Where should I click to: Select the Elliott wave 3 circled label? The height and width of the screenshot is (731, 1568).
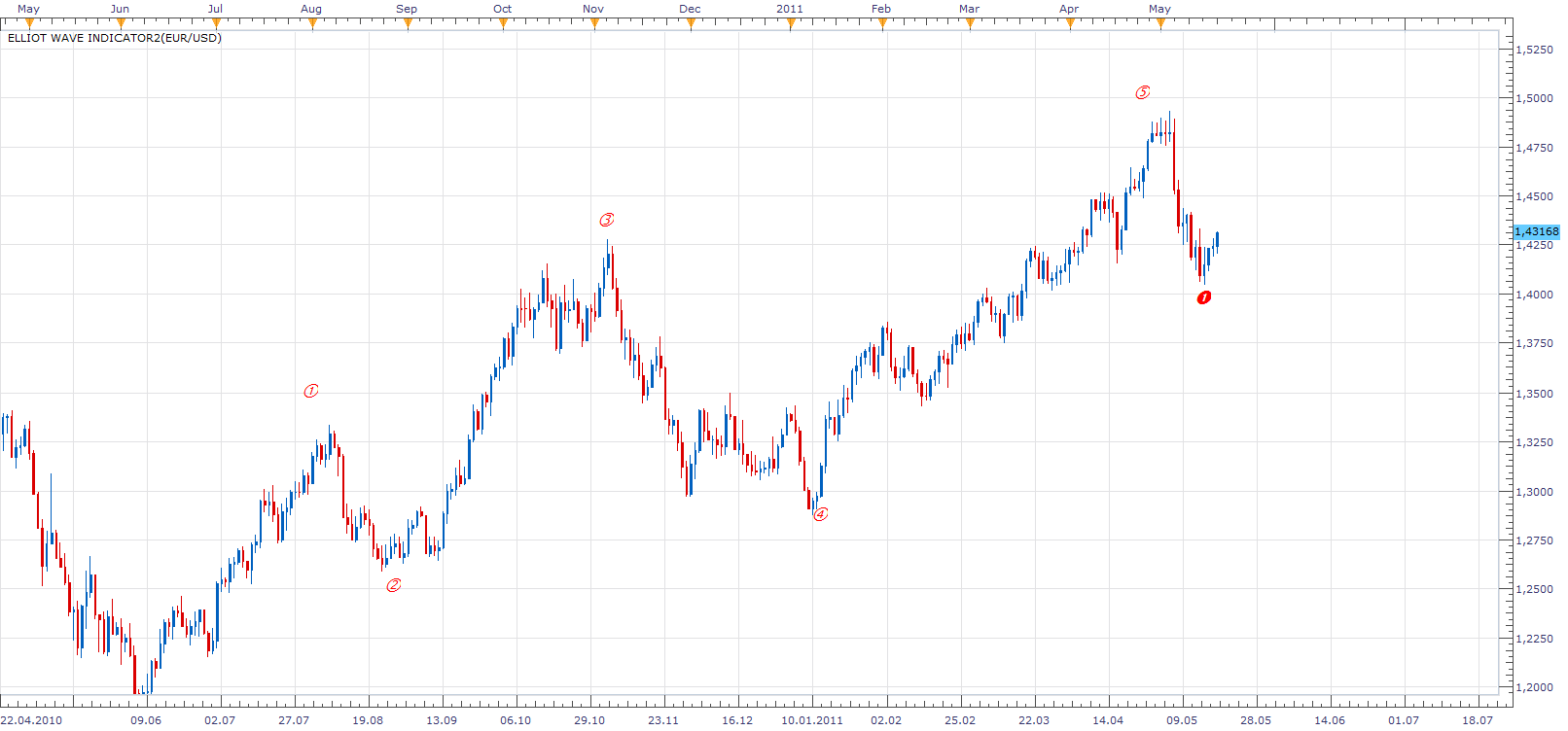607,220
